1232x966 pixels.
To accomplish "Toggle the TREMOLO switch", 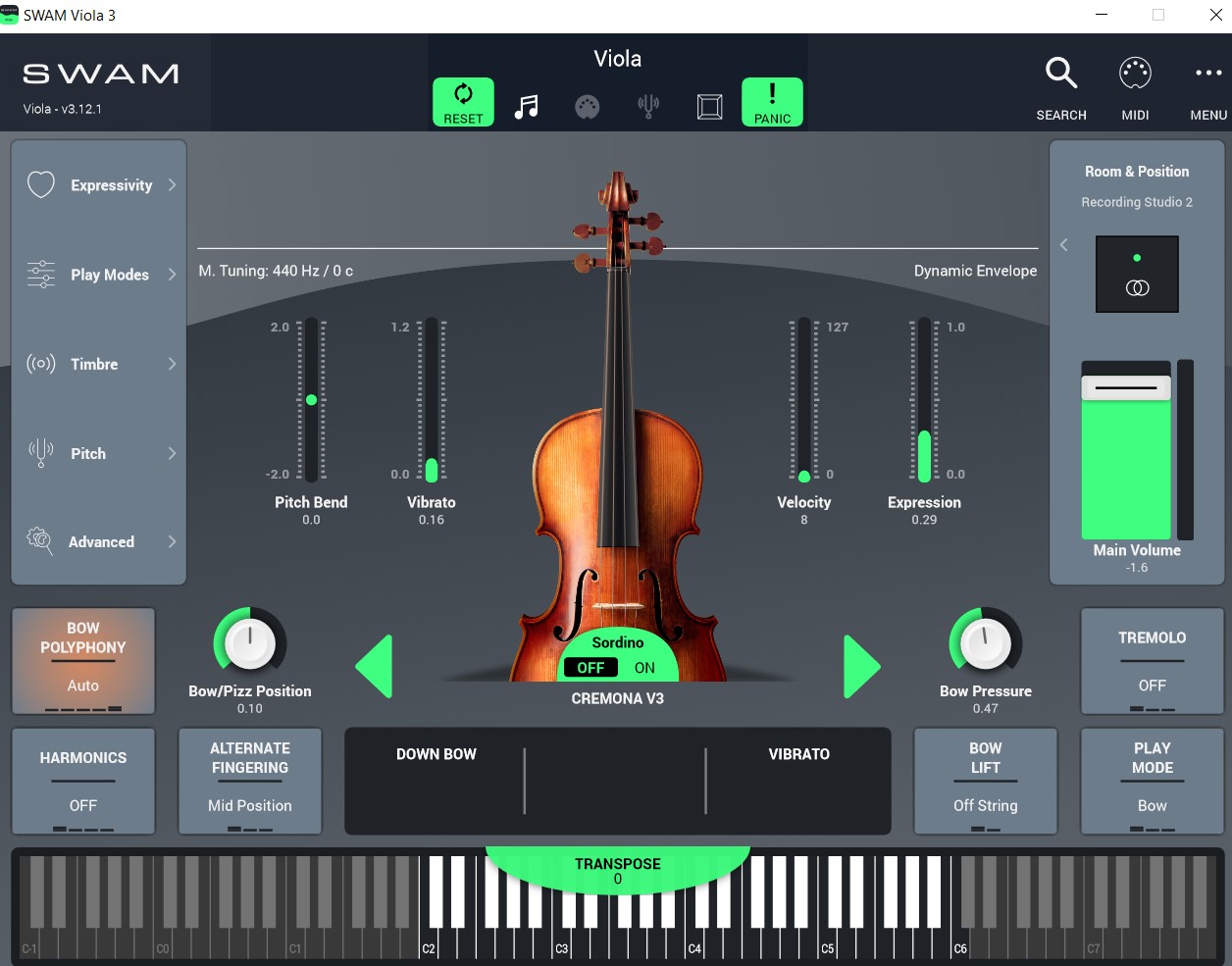I will pos(1153,662).
